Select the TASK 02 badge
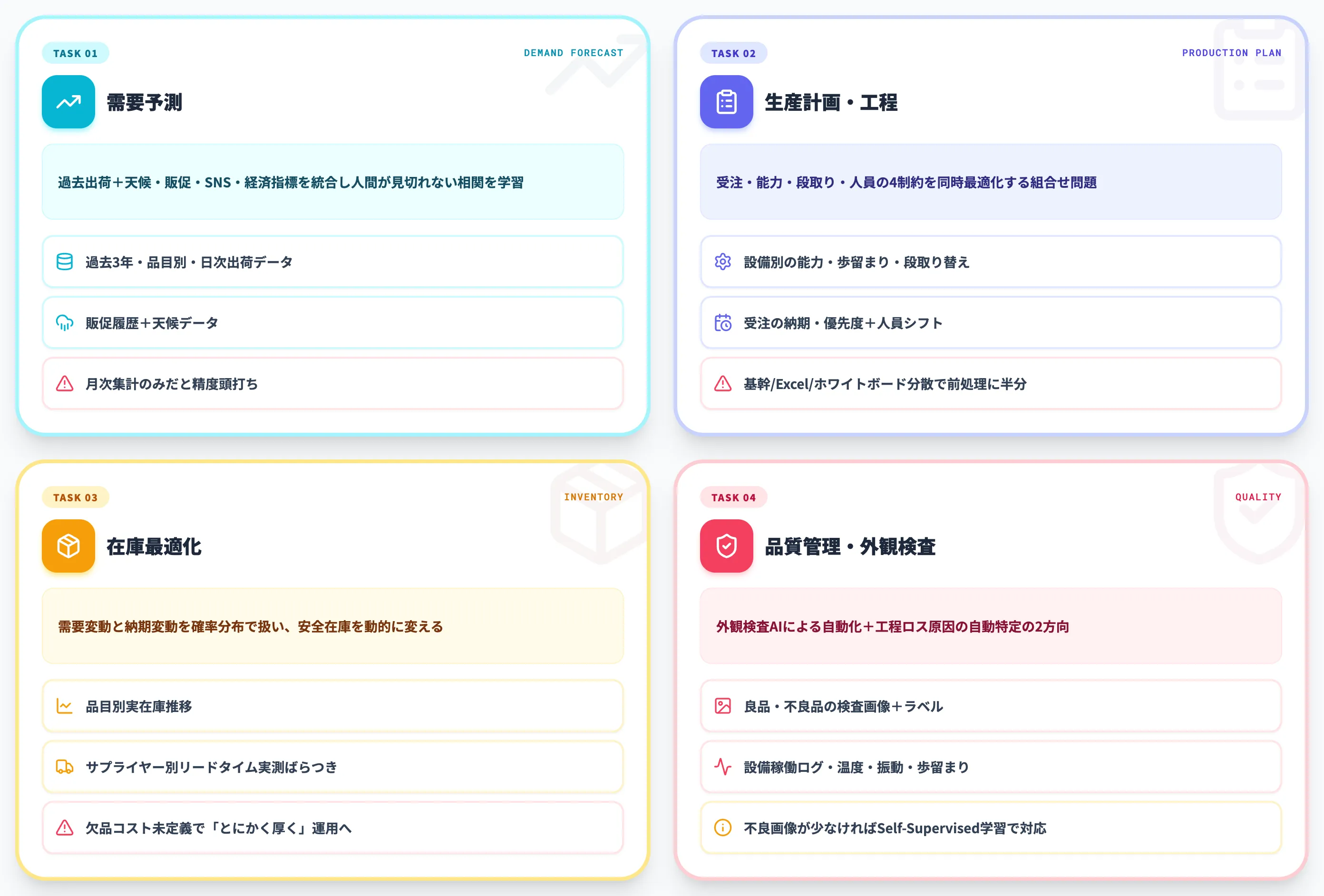Viewport: 1324px width, 896px height. point(733,53)
